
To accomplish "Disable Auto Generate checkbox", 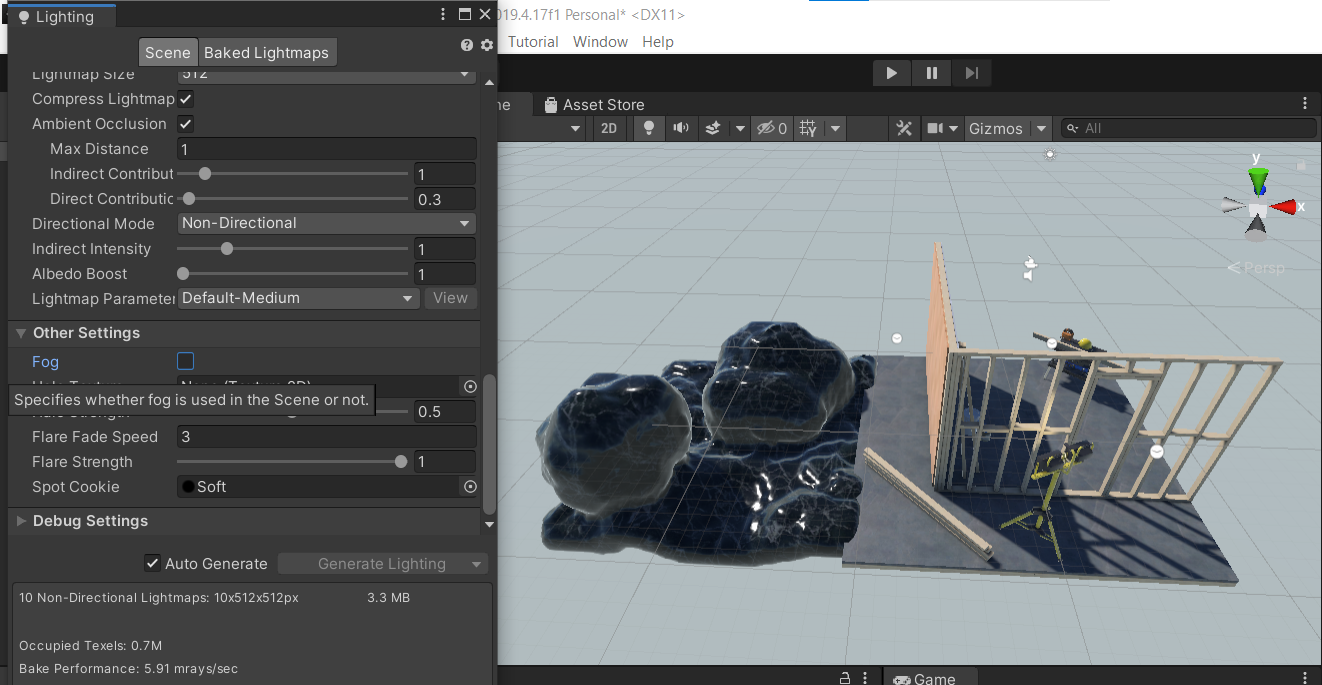I will [x=152, y=563].
